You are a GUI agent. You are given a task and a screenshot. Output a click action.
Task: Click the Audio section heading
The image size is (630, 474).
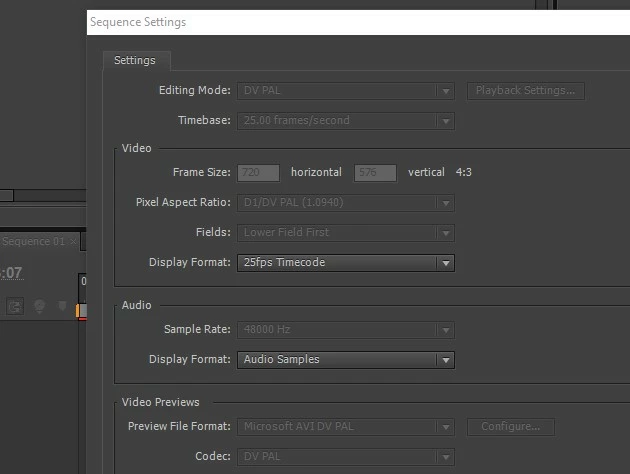point(137,305)
